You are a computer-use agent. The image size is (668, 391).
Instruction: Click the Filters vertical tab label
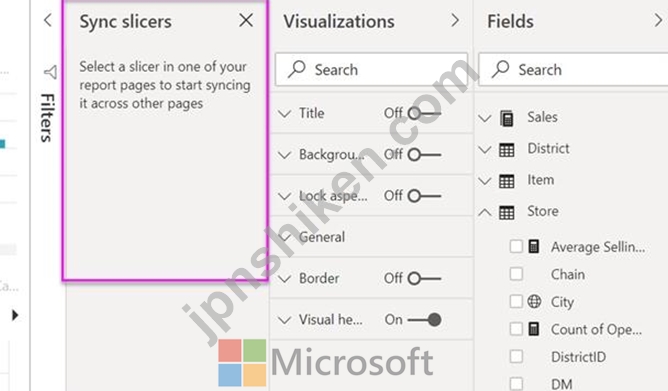point(48,118)
